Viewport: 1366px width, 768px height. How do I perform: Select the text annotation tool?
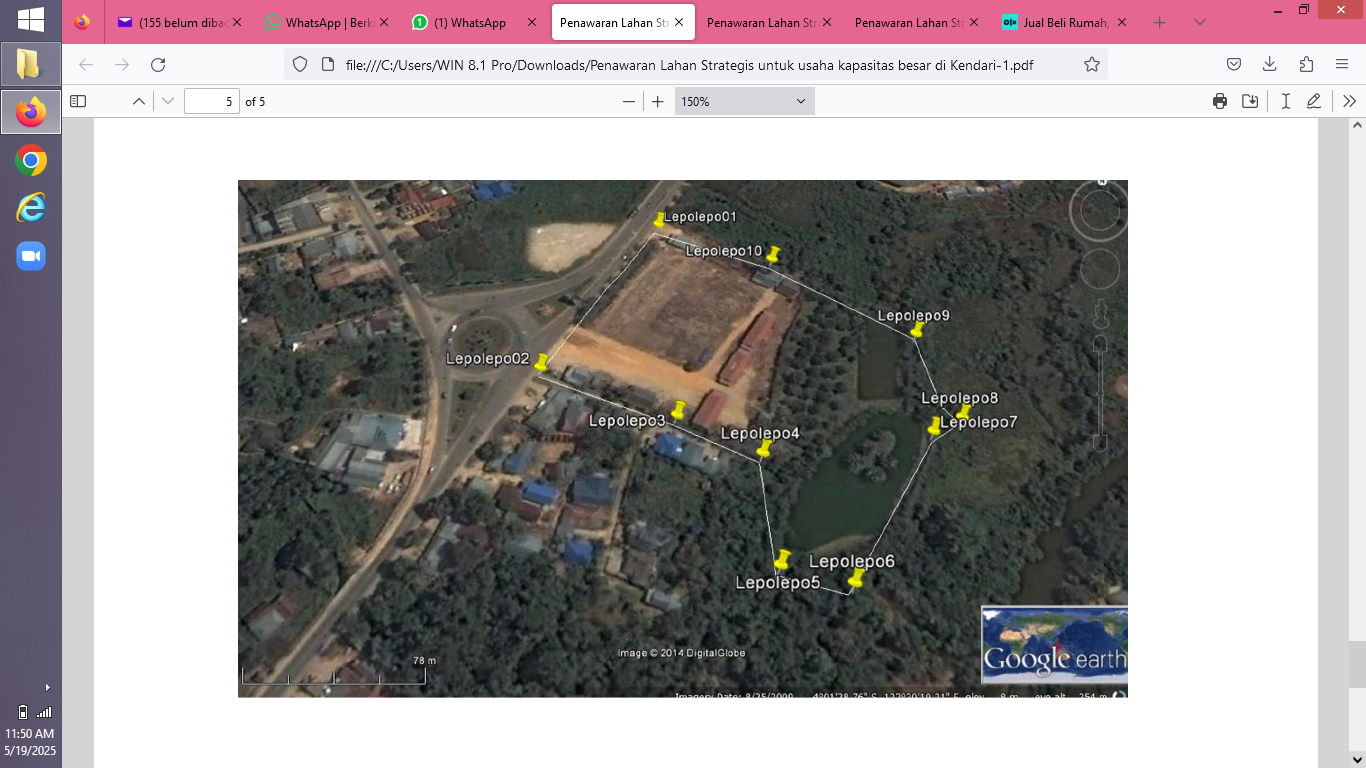pos(1285,101)
